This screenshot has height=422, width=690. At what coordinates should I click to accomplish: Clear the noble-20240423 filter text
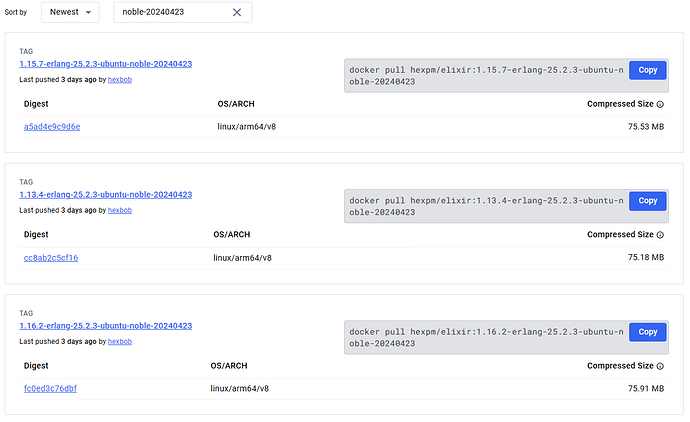(237, 12)
